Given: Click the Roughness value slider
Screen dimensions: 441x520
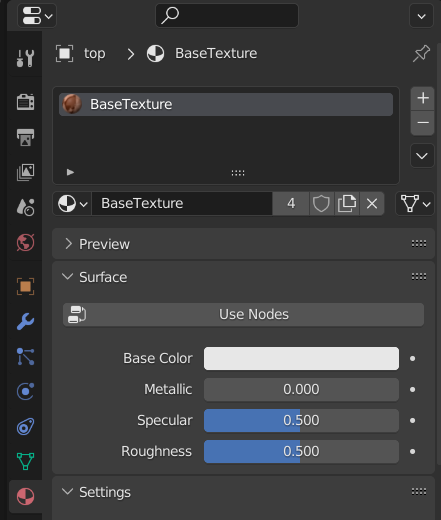Looking at the screenshot, I should pyautogui.click(x=301, y=451).
